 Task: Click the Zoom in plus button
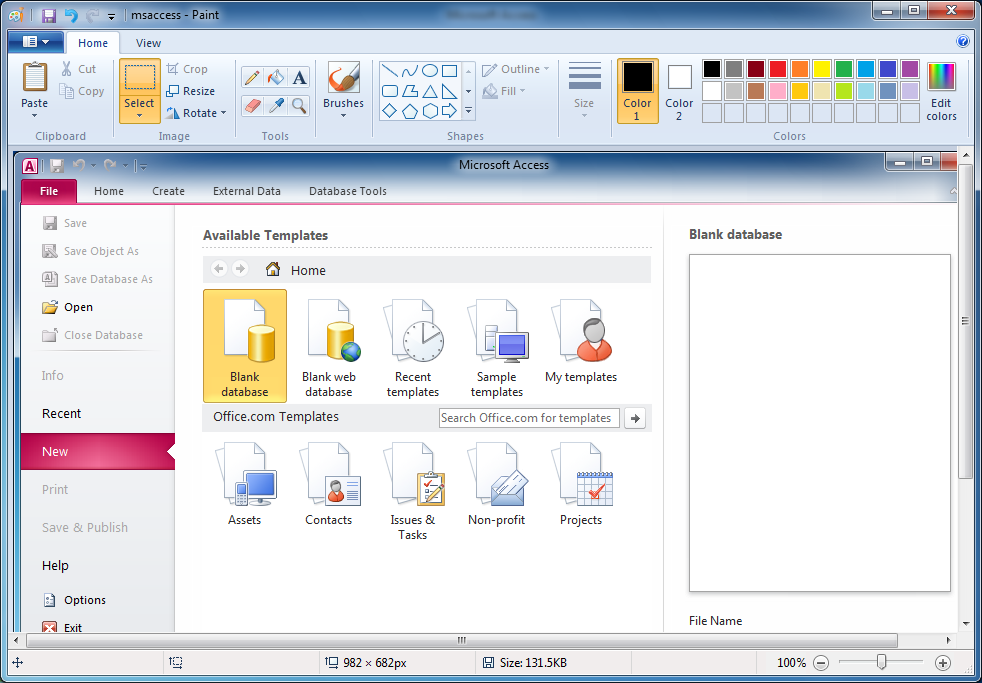tap(942, 663)
